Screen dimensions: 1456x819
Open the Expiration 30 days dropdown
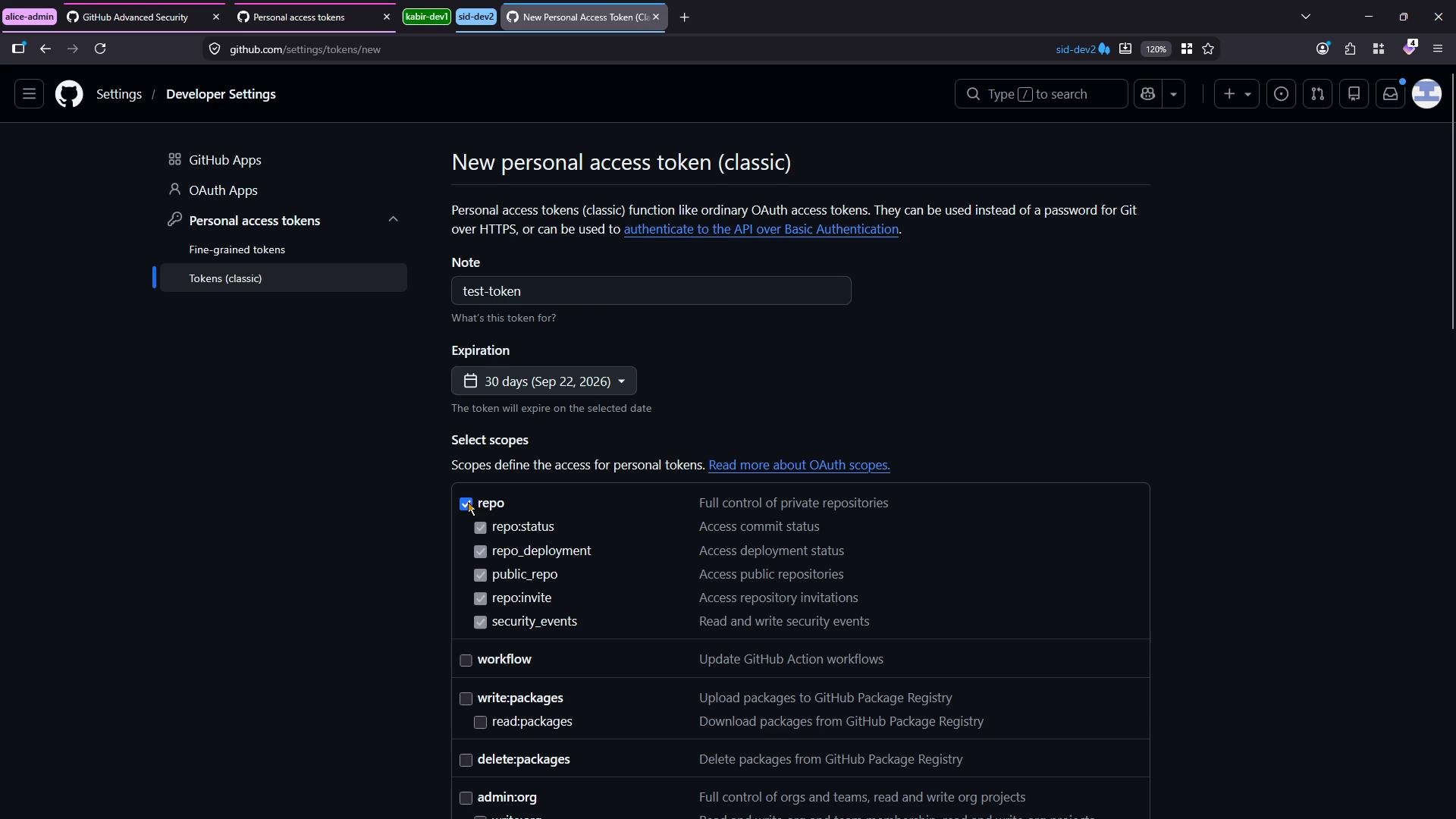tap(544, 381)
